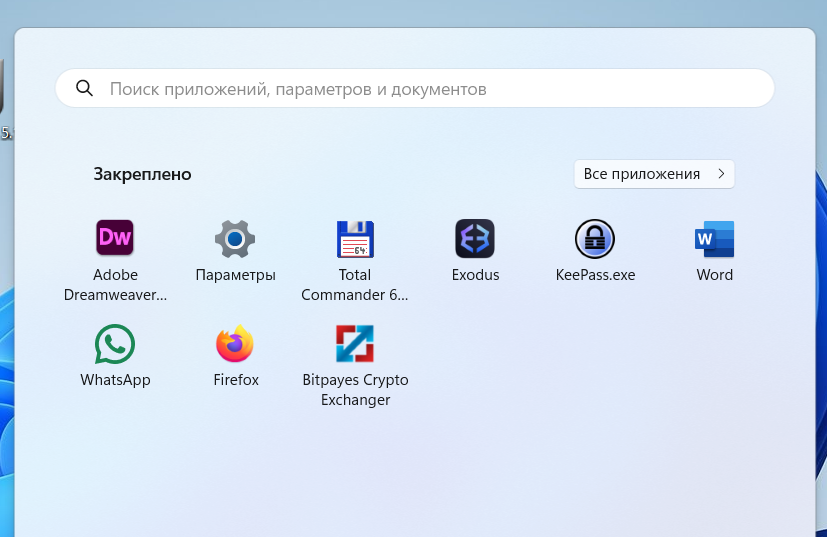Launch Total Commander 64 floppy icon

[355, 239]
